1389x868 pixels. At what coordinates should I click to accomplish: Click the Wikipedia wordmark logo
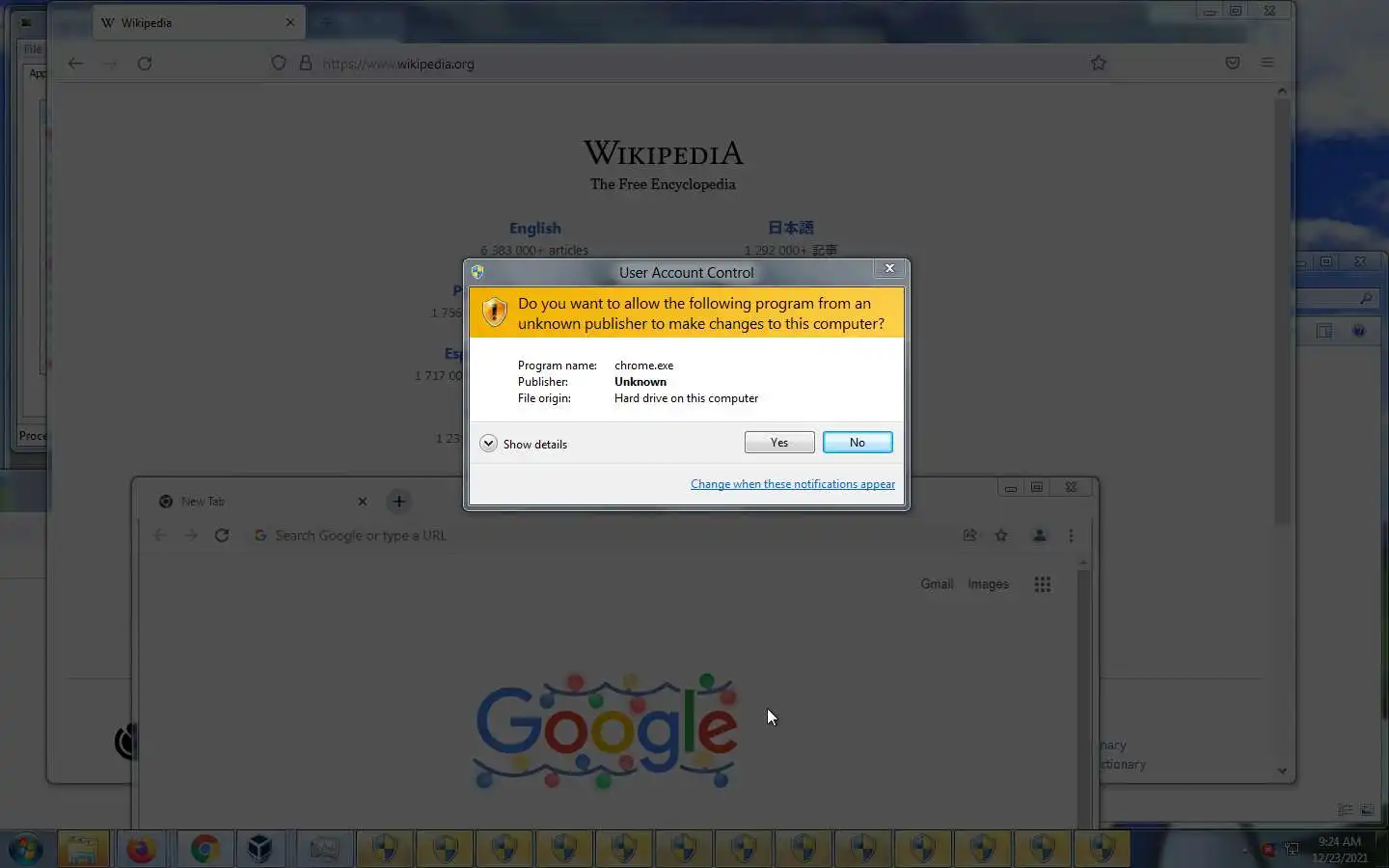664,153
